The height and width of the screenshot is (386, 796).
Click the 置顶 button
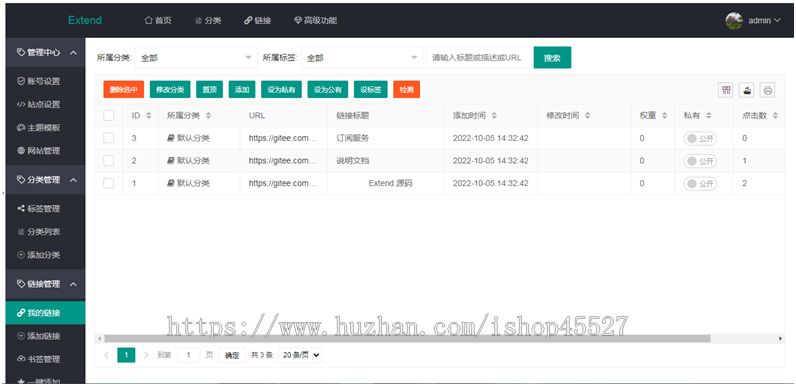(210, 89)
